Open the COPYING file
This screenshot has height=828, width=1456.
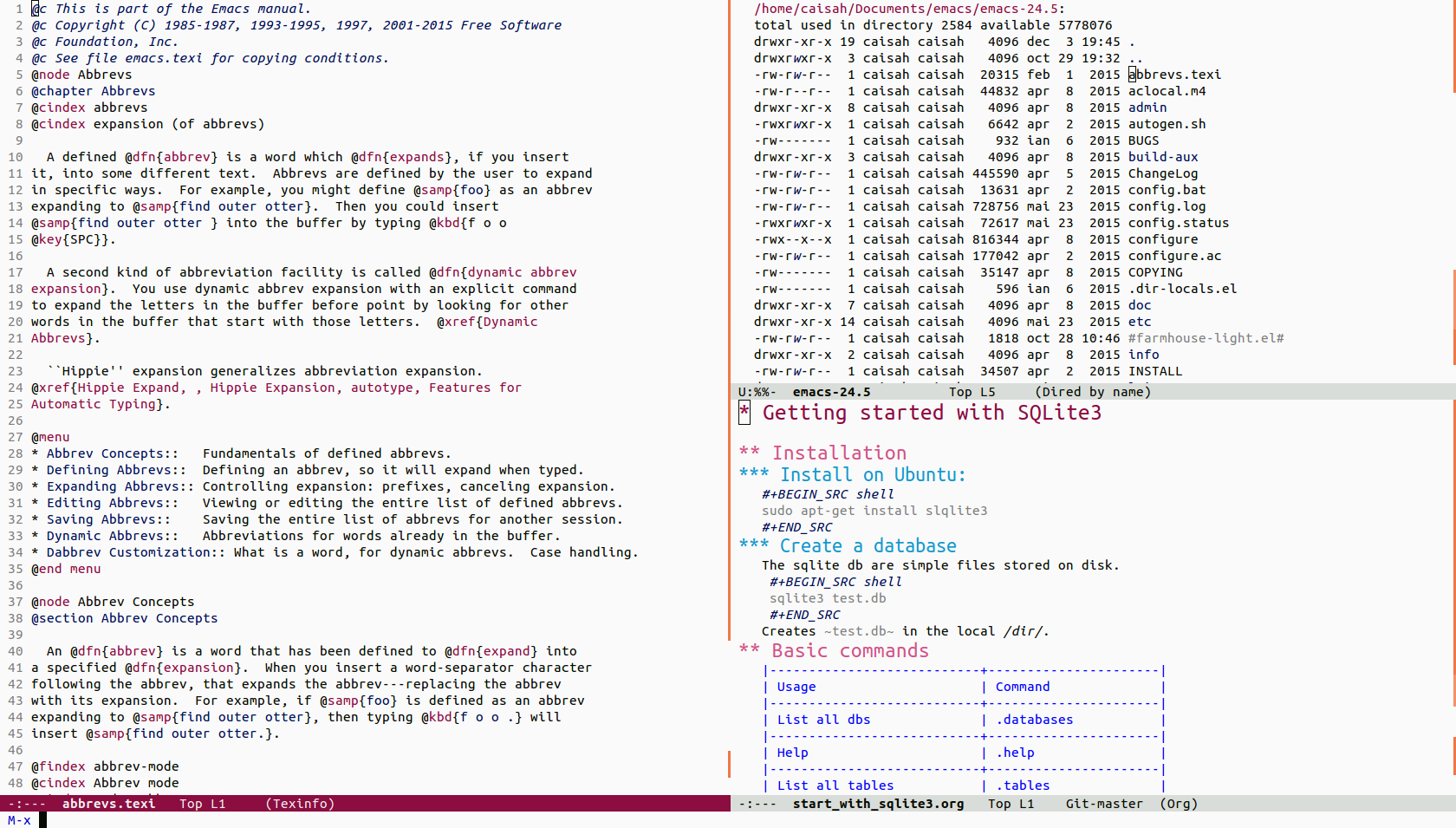point(1155,272)
